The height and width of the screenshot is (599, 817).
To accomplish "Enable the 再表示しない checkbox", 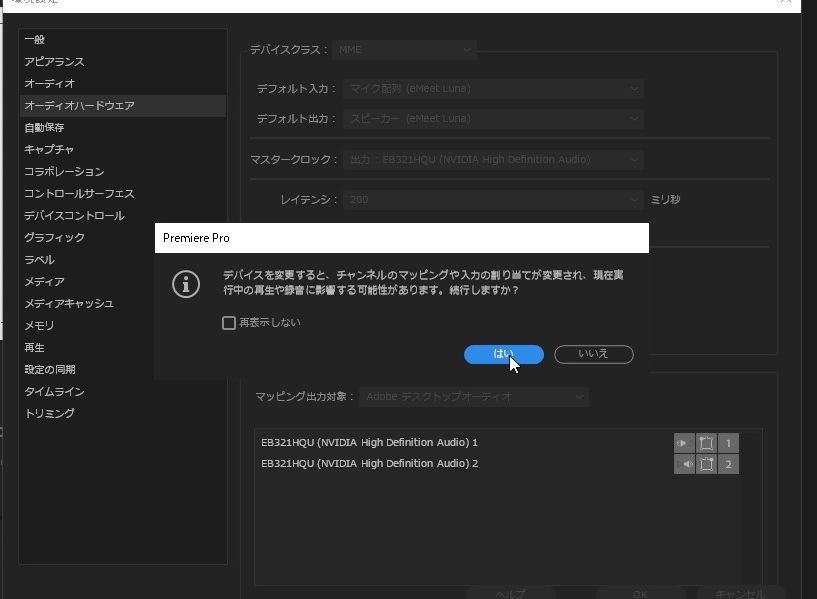I will click(229, 323).
